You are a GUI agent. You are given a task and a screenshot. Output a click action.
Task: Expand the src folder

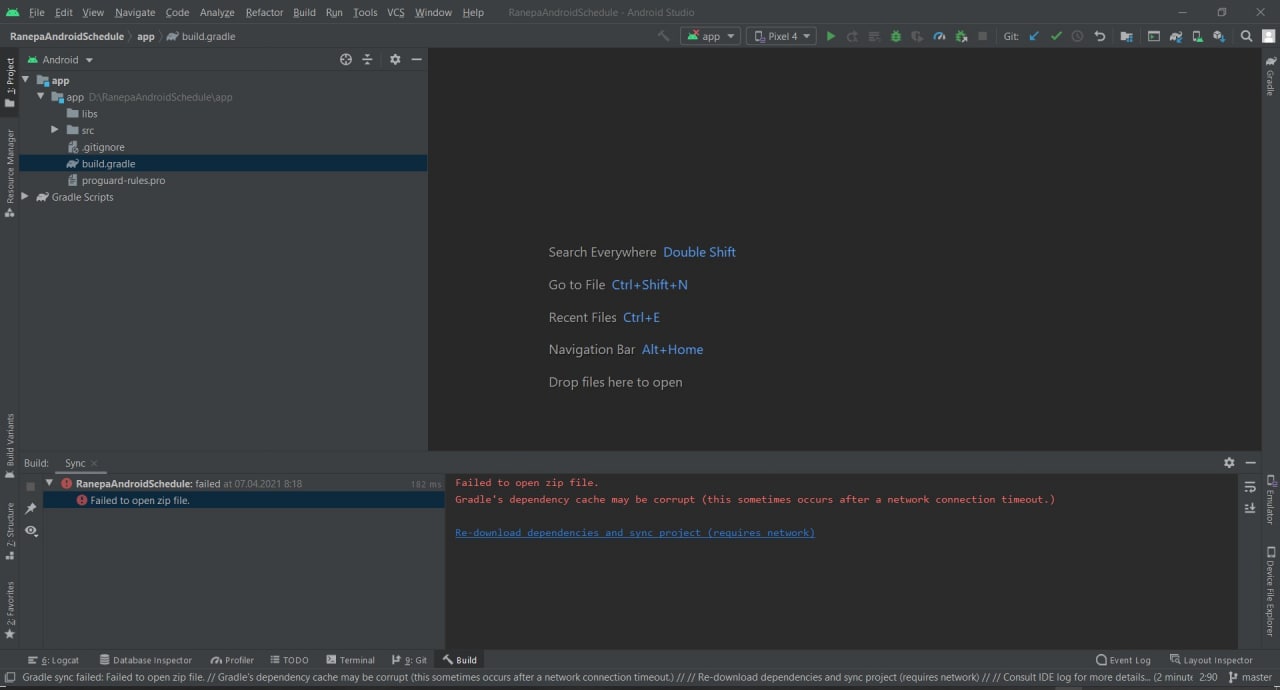pos(55,130)
